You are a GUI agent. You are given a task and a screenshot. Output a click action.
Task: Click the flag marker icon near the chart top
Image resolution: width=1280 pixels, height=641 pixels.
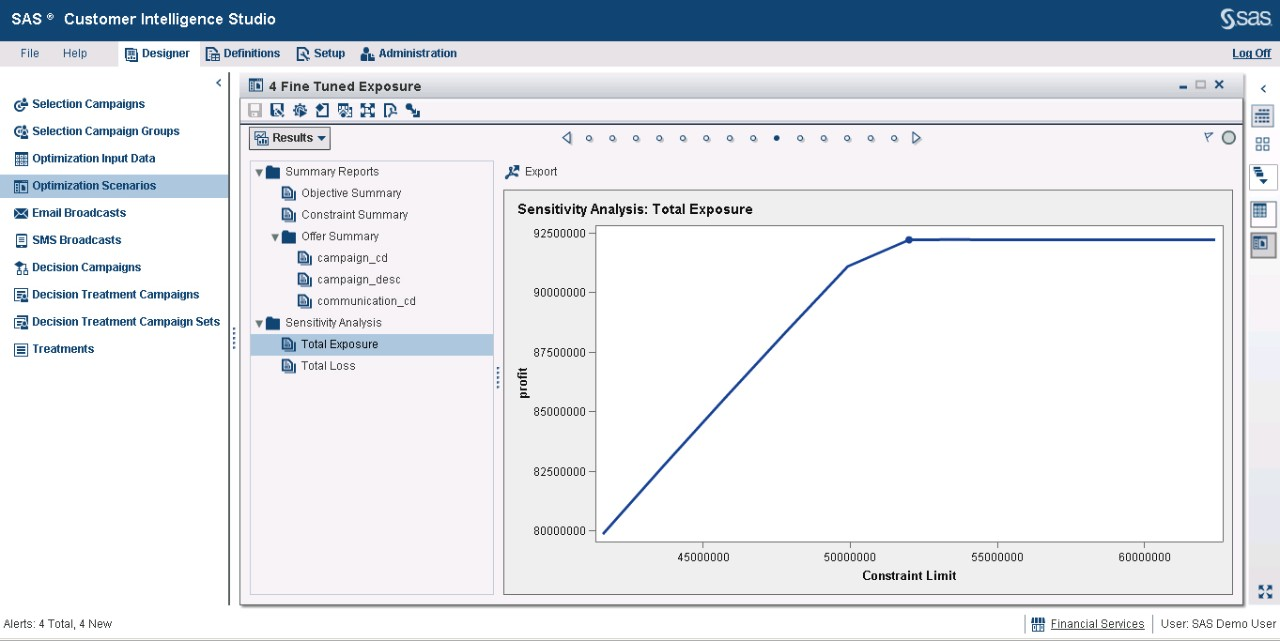(1208, 137)
